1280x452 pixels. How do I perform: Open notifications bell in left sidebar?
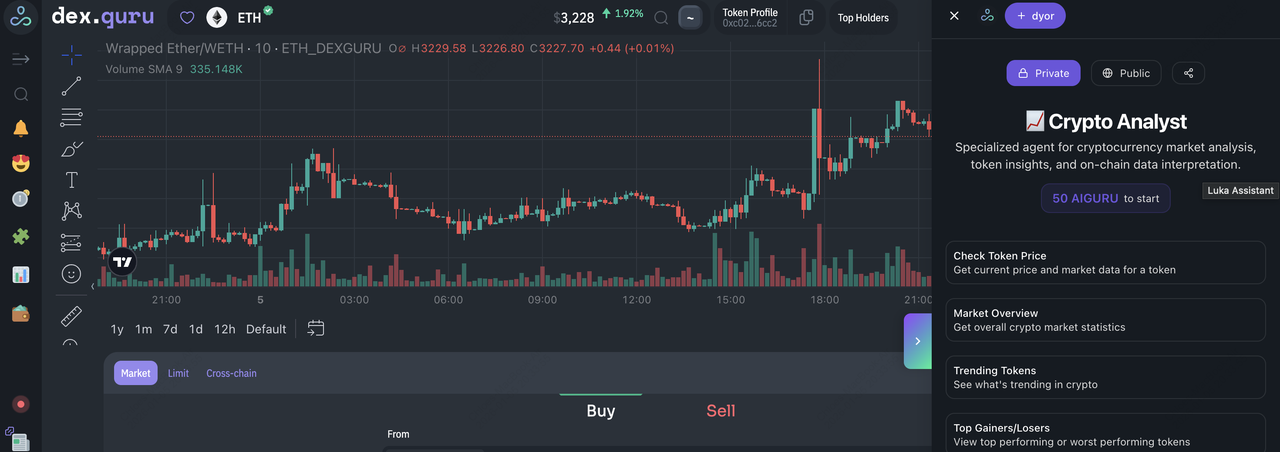[x=21, y=128]
